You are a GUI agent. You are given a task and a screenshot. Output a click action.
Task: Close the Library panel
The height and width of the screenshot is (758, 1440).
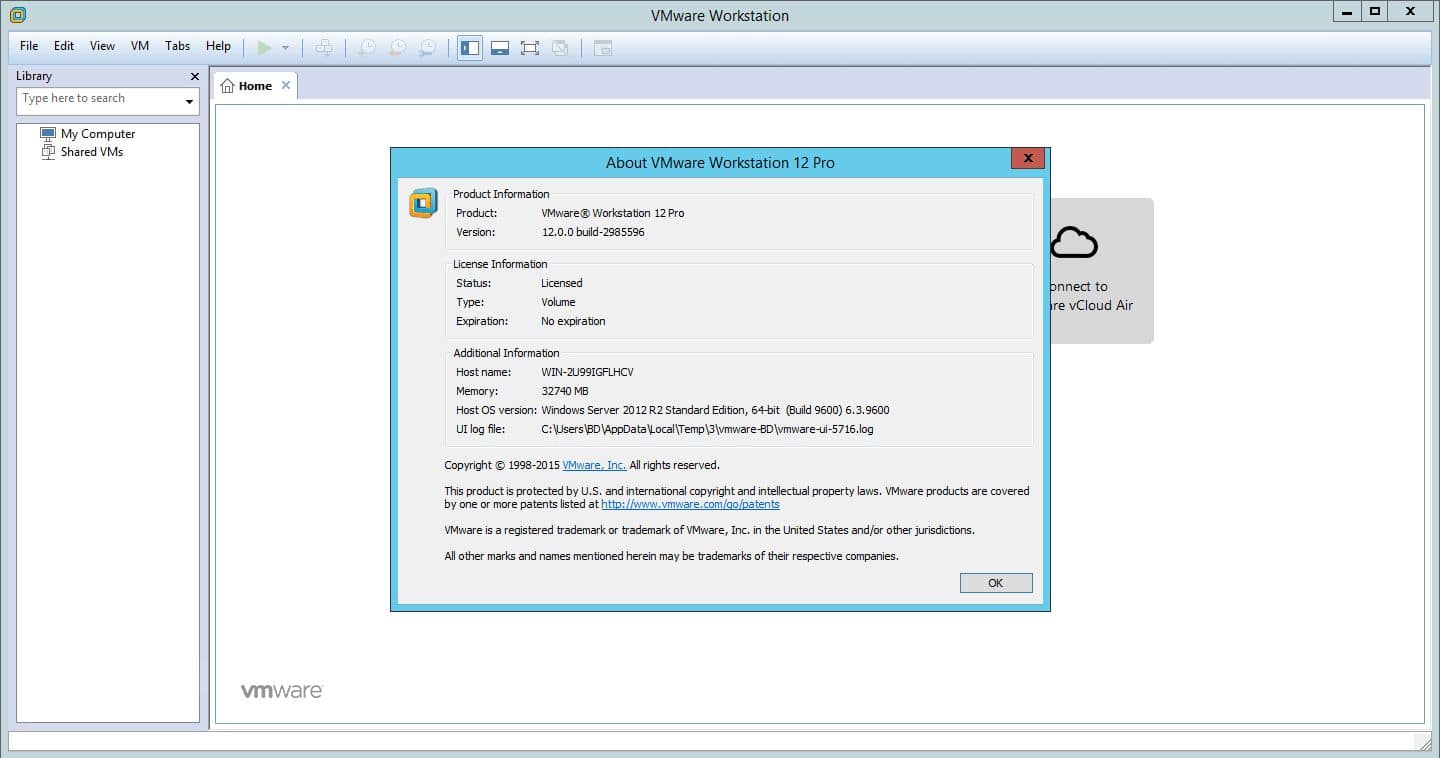click(x=195, y=76)
